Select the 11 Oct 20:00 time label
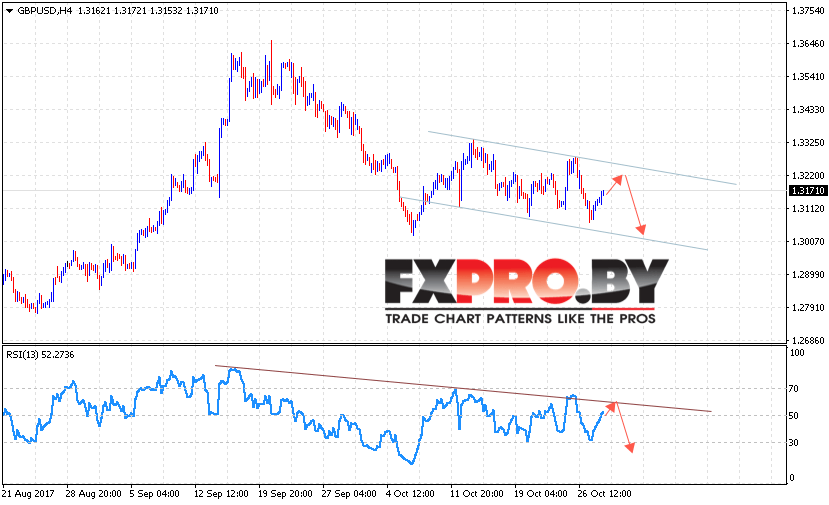This screenshot has height=505, width=829. click(x=476, y=494)
